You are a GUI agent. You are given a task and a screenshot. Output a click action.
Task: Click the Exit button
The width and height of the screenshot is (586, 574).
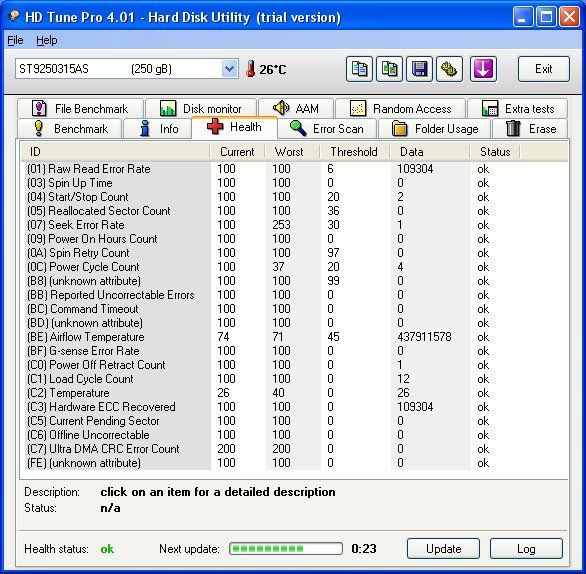544,69
